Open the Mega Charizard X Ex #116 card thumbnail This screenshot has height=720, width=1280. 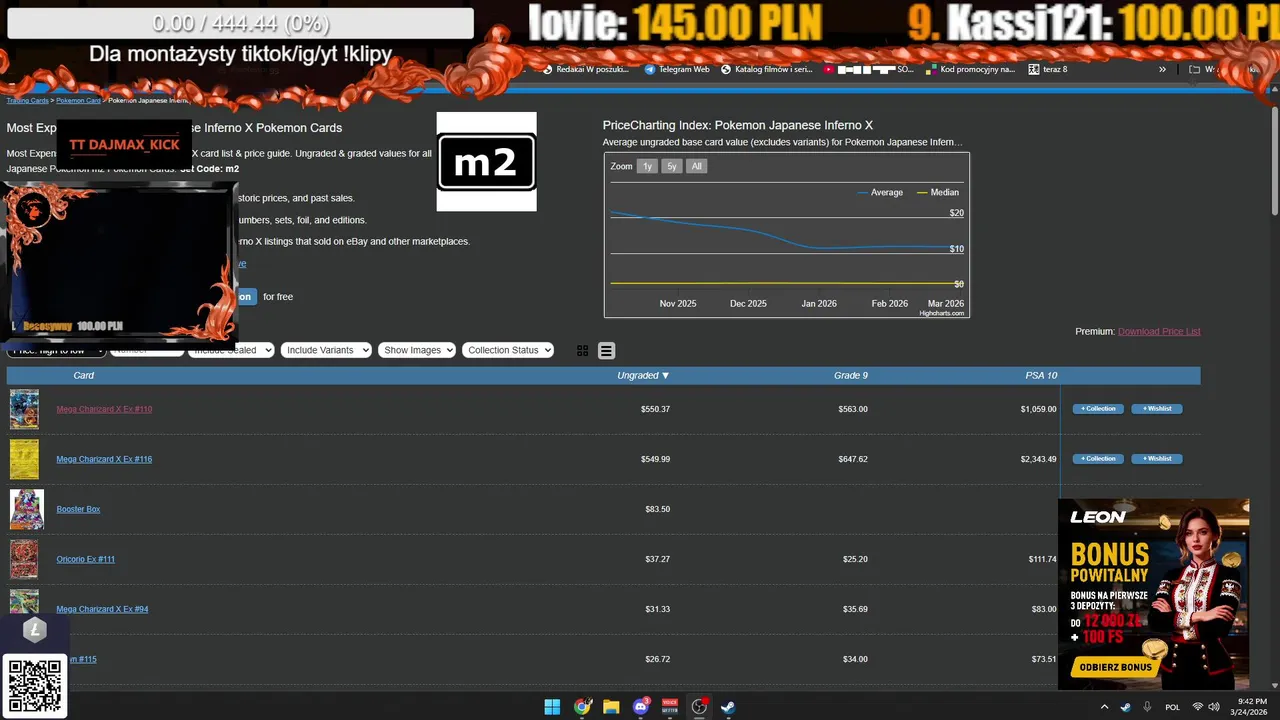[x=24, y=459]
